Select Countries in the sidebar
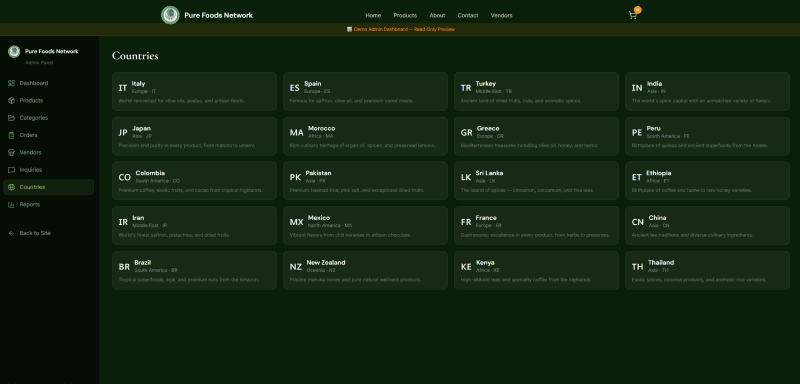 click(x=48, y=187)
